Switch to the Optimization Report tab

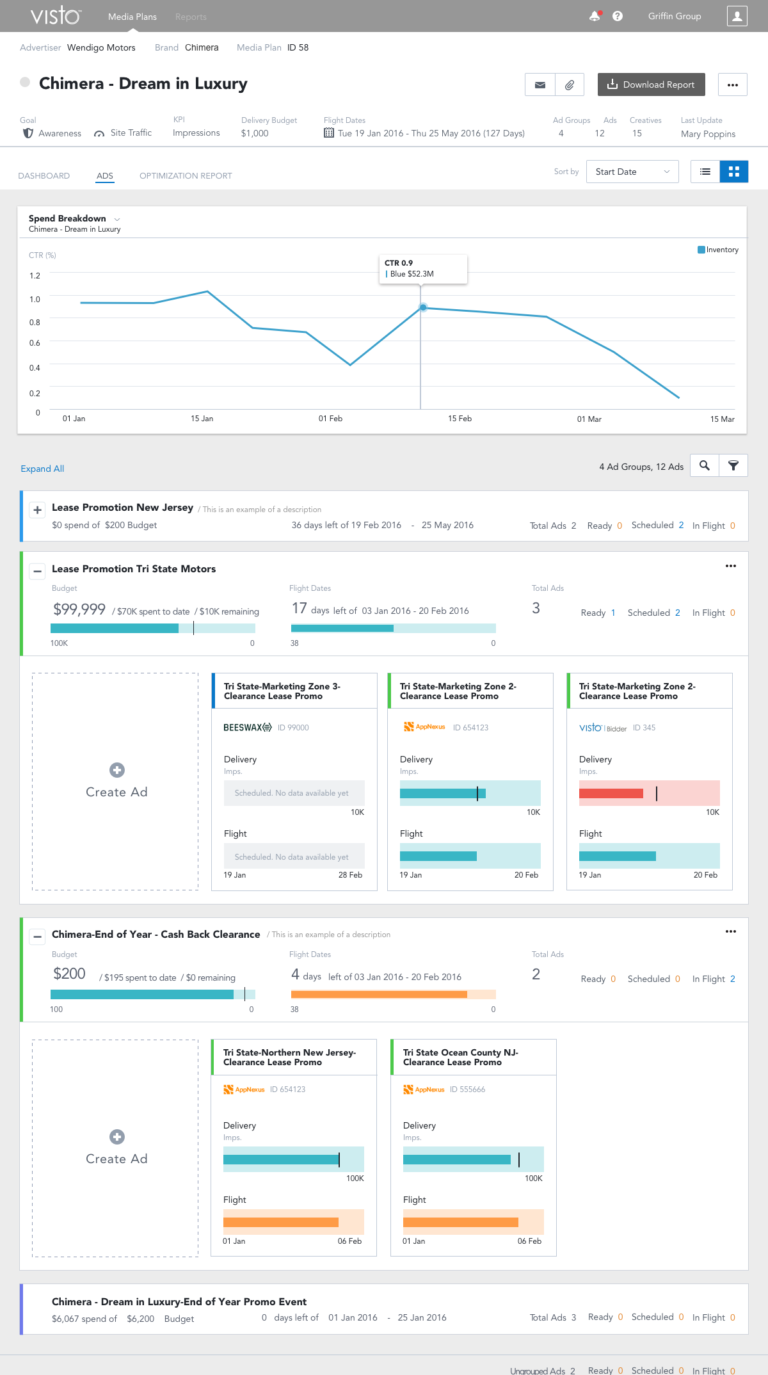pyautogui.click(x=186, y=175)
